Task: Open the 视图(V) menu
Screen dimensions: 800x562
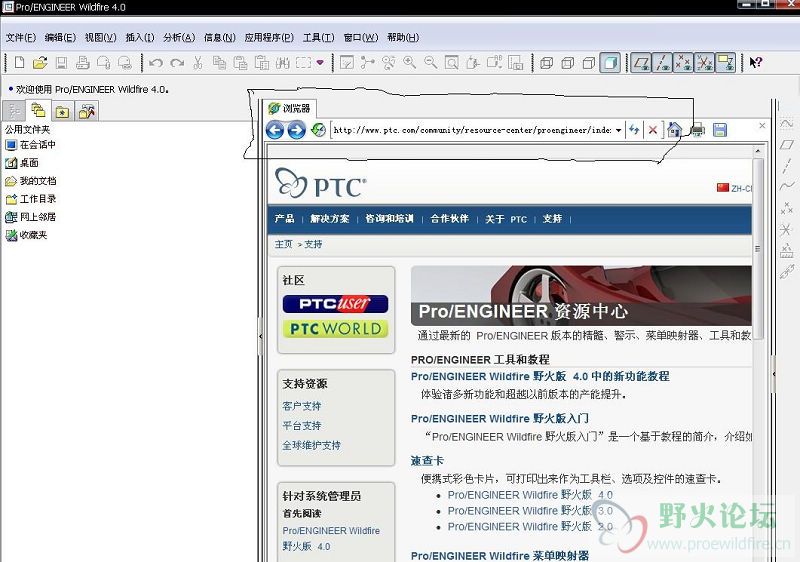Action: click(101, 37)
